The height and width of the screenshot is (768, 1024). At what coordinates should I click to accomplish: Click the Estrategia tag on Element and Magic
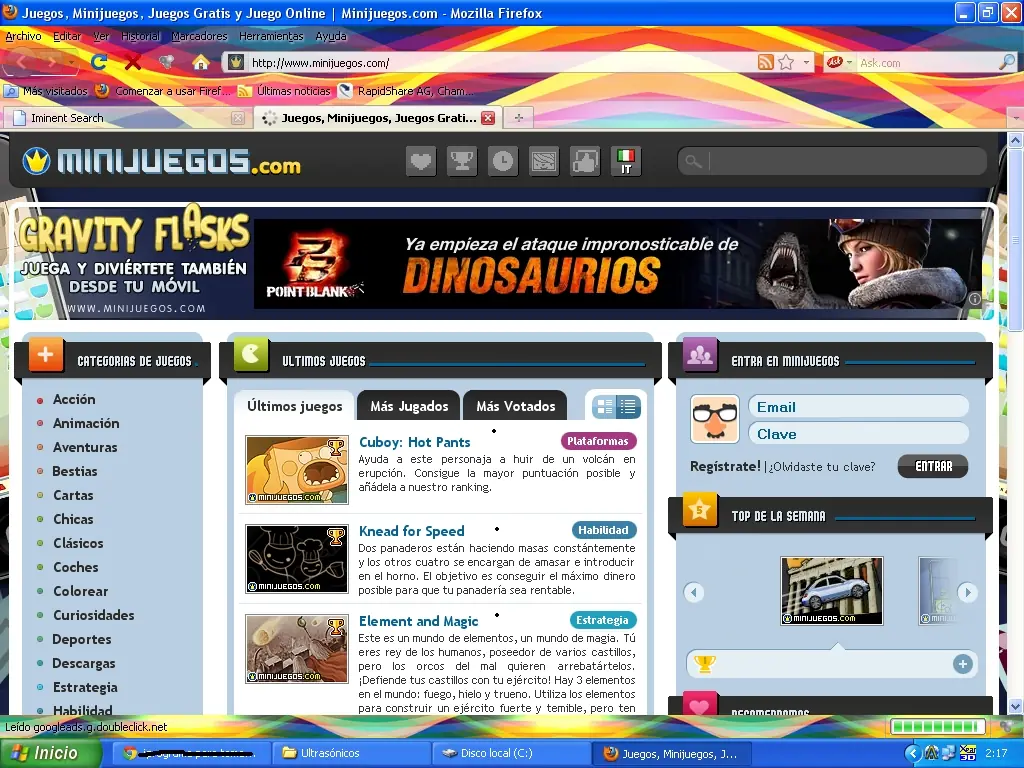602,620
